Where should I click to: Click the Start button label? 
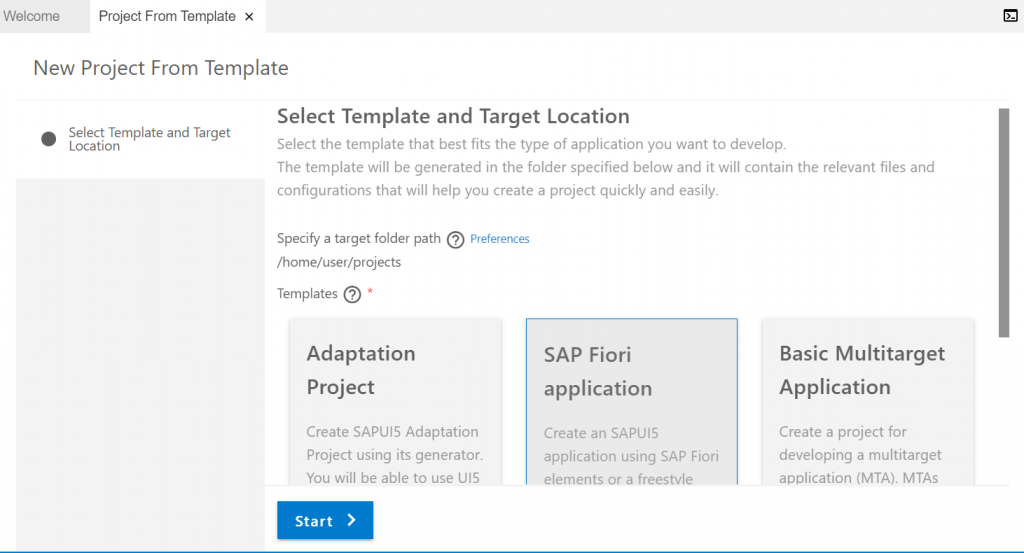313,521
